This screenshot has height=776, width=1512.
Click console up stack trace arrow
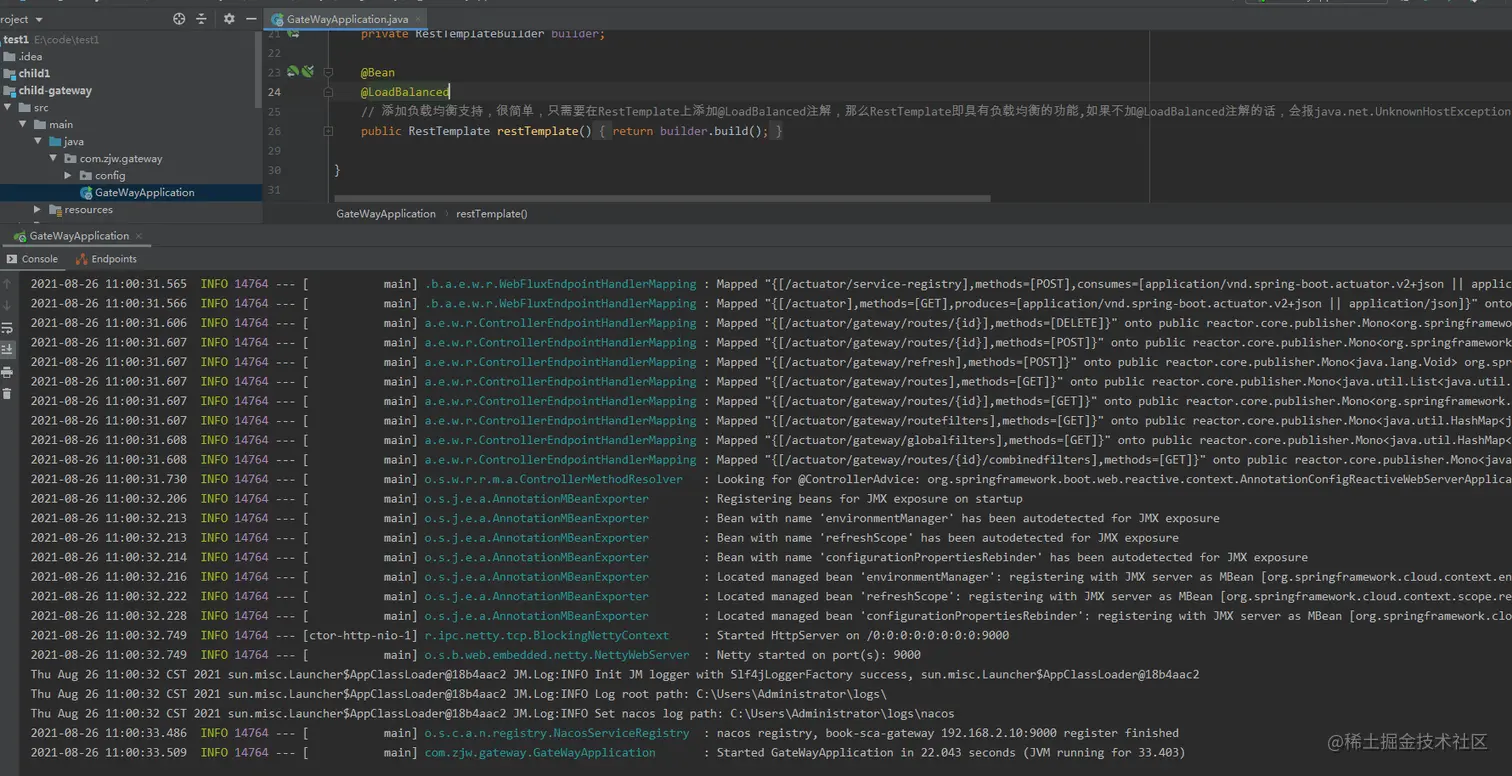[7, 285]
